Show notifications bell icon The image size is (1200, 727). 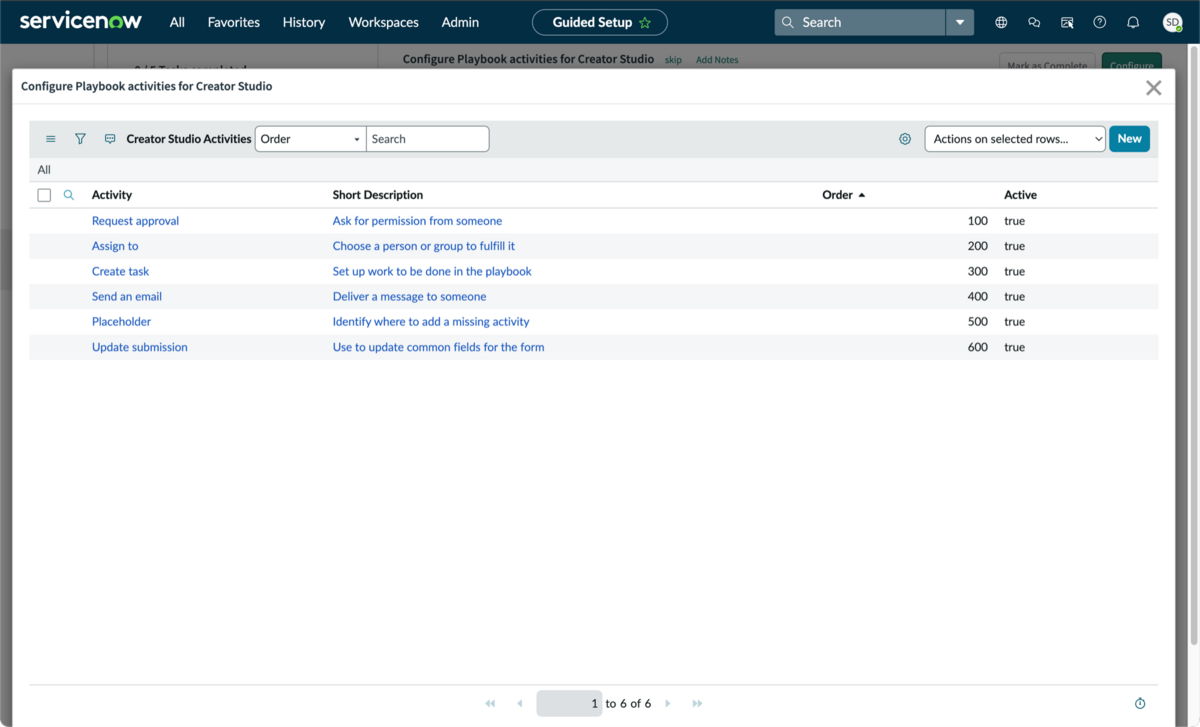click(x=1133, y=22)
